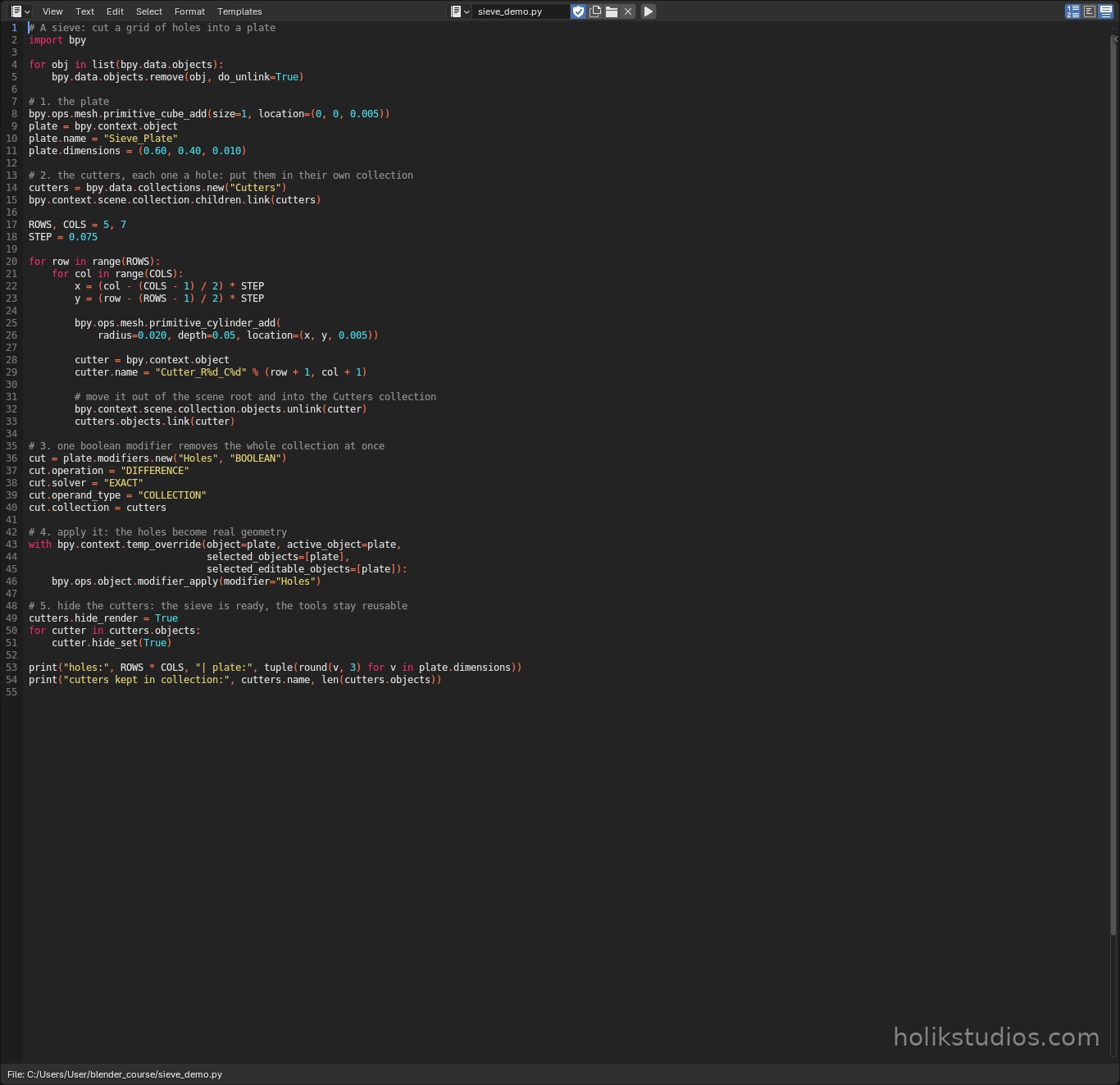
Task: Click the 'cutters.hide_render = True' line
Action: pos(103,618)
